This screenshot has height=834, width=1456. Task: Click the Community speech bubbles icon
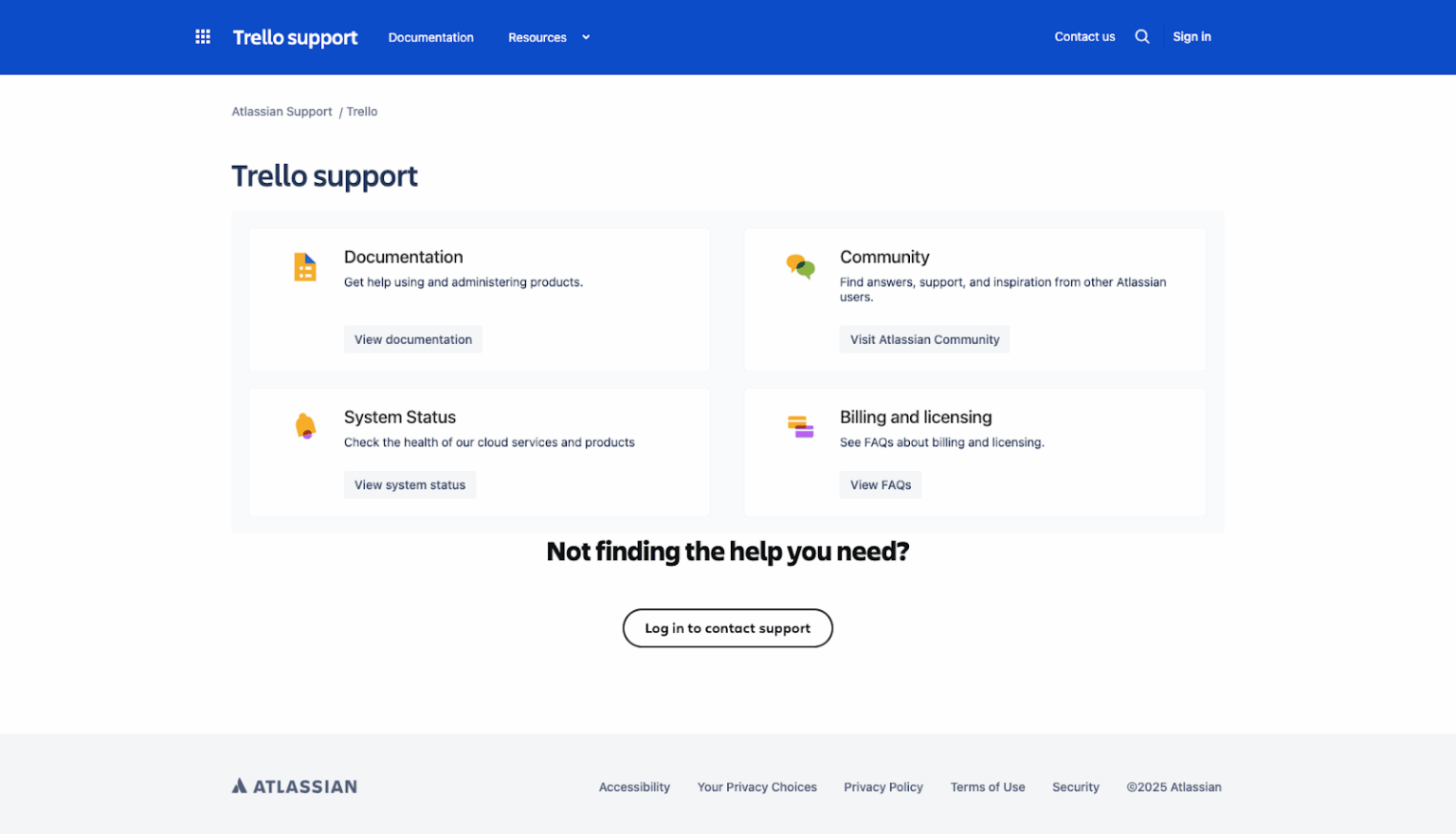800,267
